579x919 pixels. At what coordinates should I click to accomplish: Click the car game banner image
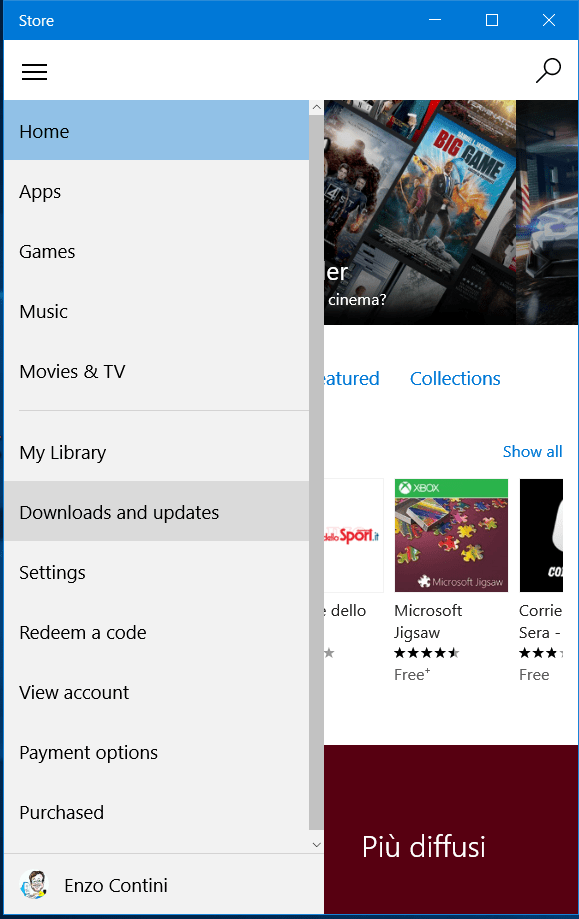[x=547, y=212]
